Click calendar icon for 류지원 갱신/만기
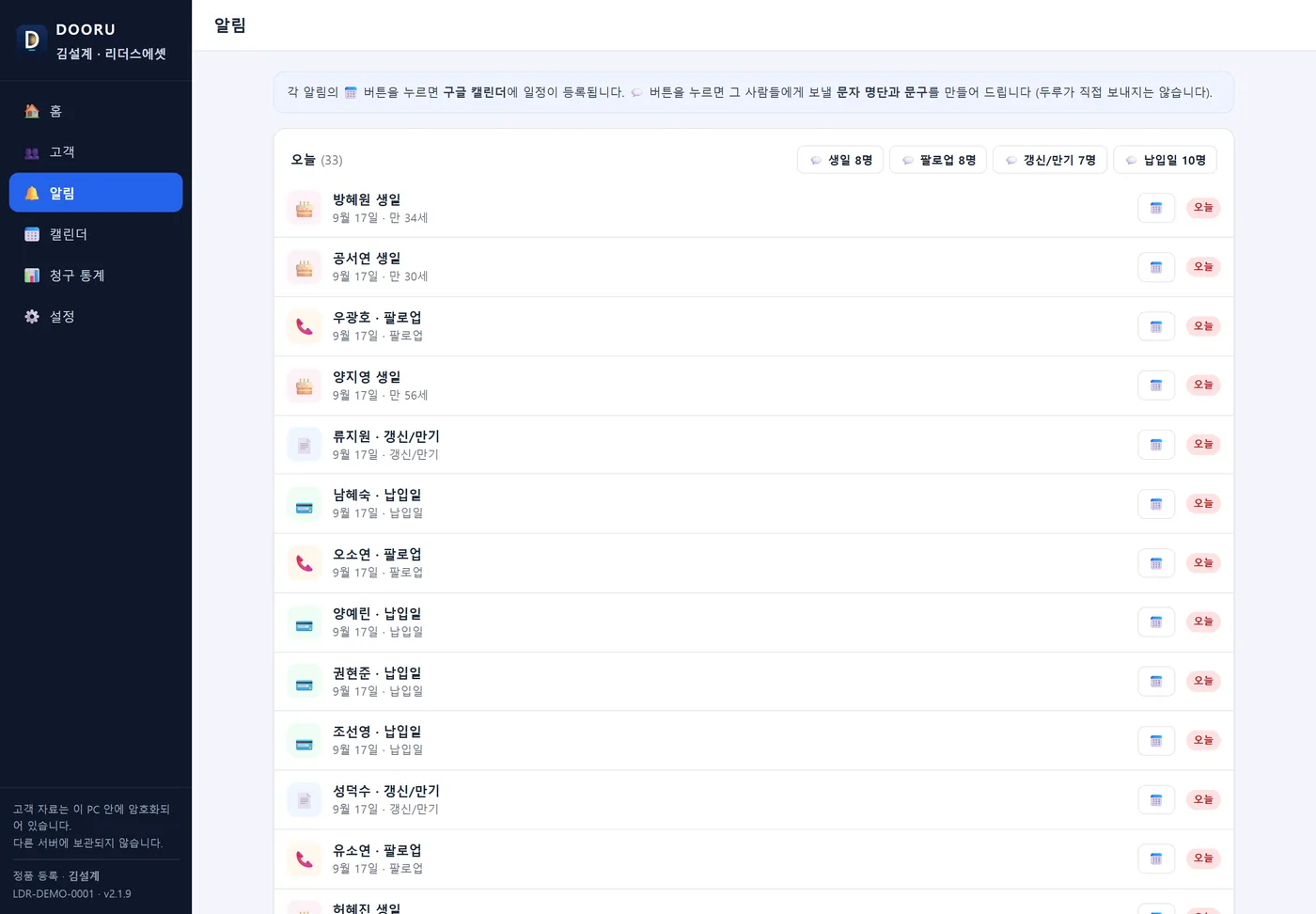This screenshot has width=1316, height=914. [x=1156, y=445]
